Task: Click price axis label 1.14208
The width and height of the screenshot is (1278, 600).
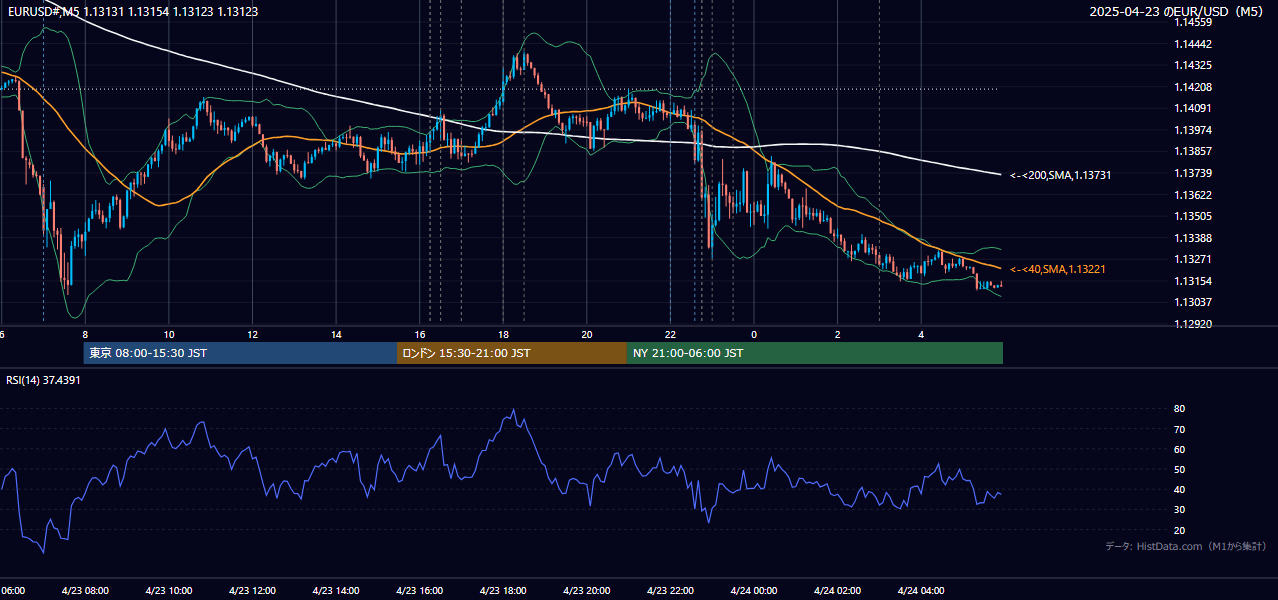Action: pos(1193,87)
